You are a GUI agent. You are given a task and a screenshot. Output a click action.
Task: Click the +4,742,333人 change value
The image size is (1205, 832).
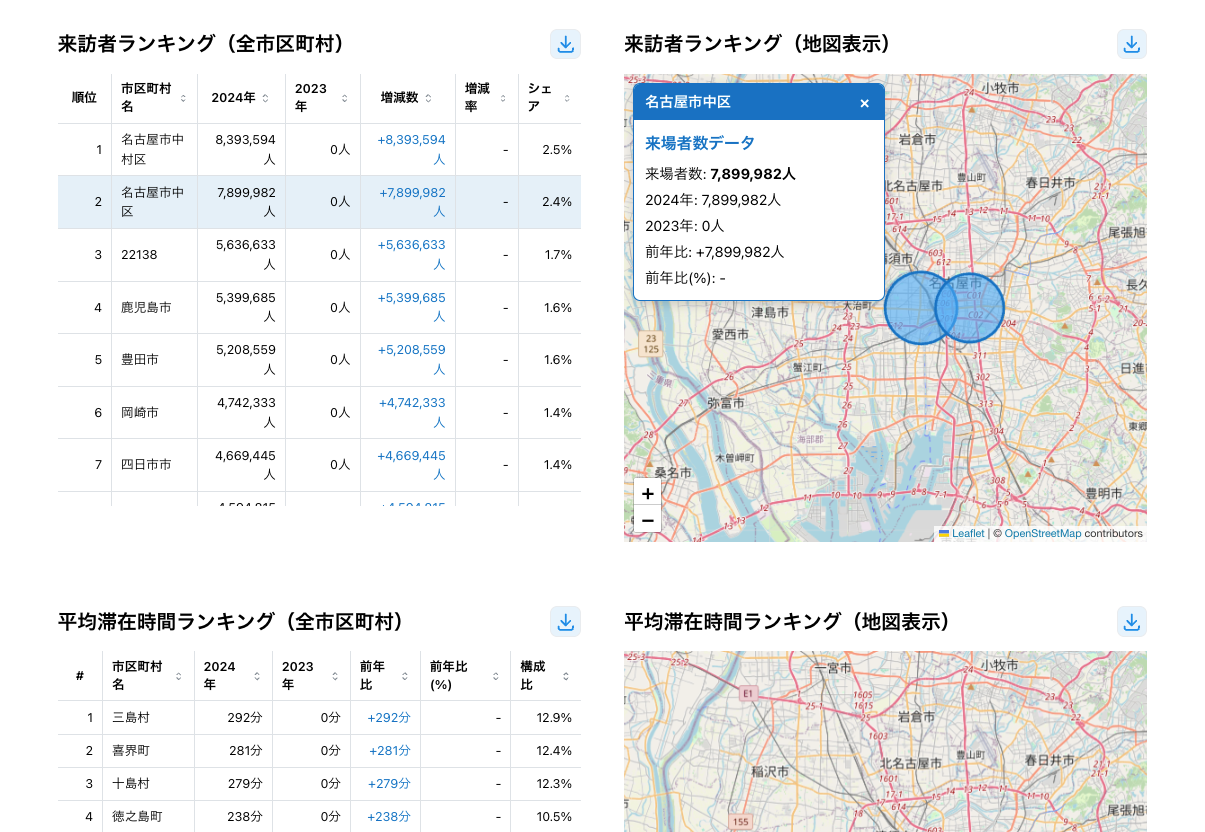tap(412, 412)
